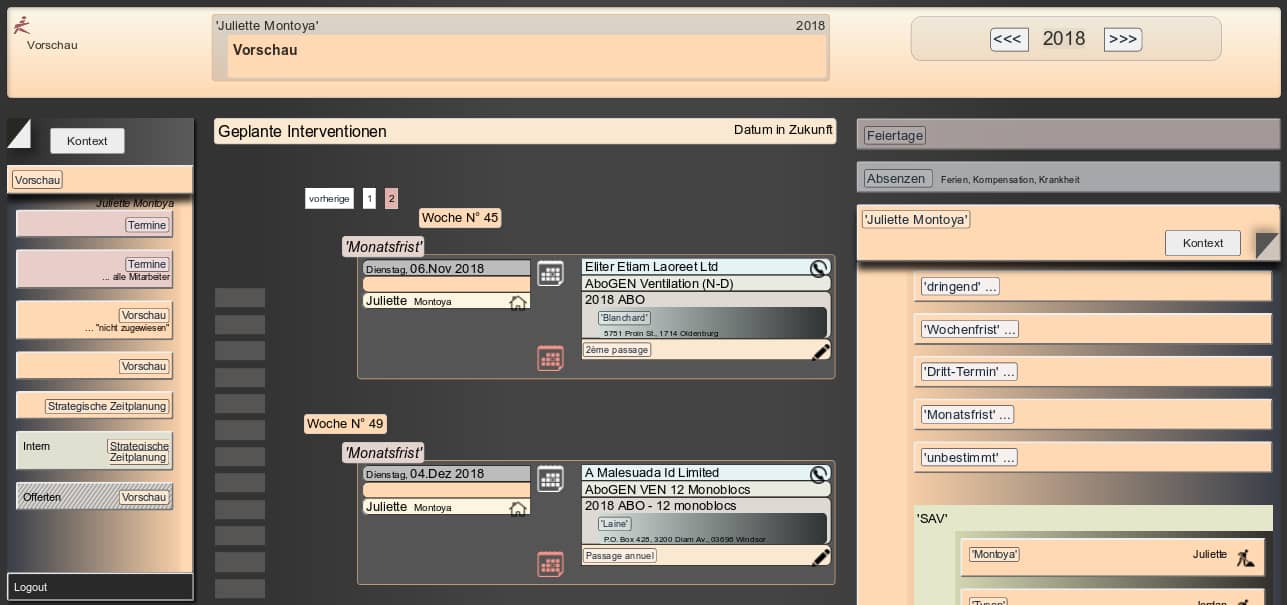Click the phone icon beside Eliter Etiam Laoreet Ltd
The width and height of the screenshot is (1287, 605).
click(819, 268)
